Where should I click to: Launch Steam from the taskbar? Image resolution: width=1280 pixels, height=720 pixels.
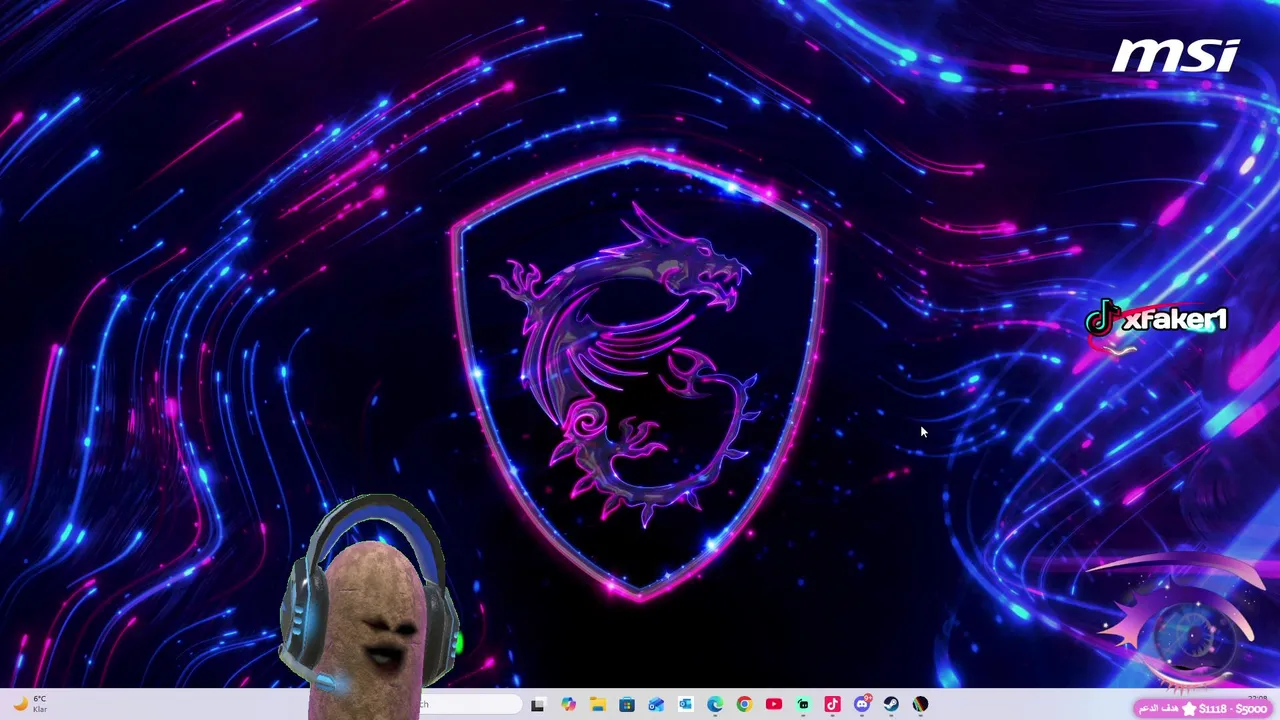(891, 704)
